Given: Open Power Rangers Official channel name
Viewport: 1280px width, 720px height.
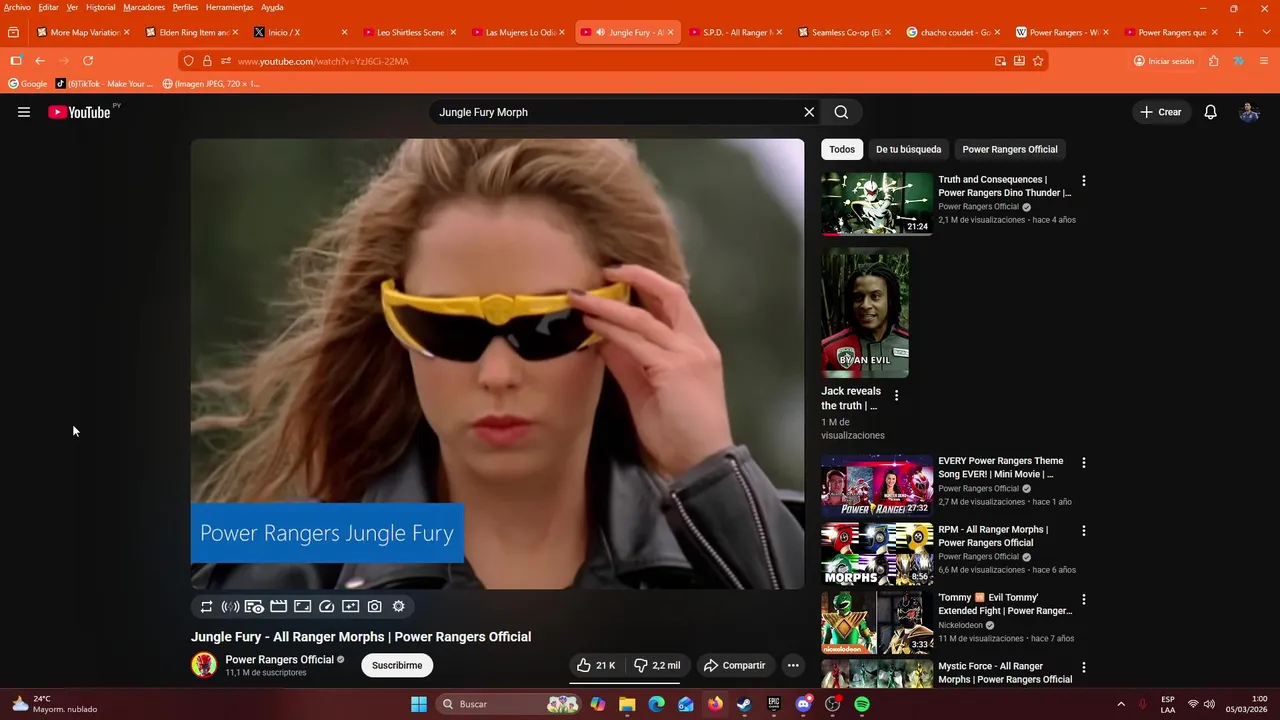Looking at the screenshot, I should [279, 659].
